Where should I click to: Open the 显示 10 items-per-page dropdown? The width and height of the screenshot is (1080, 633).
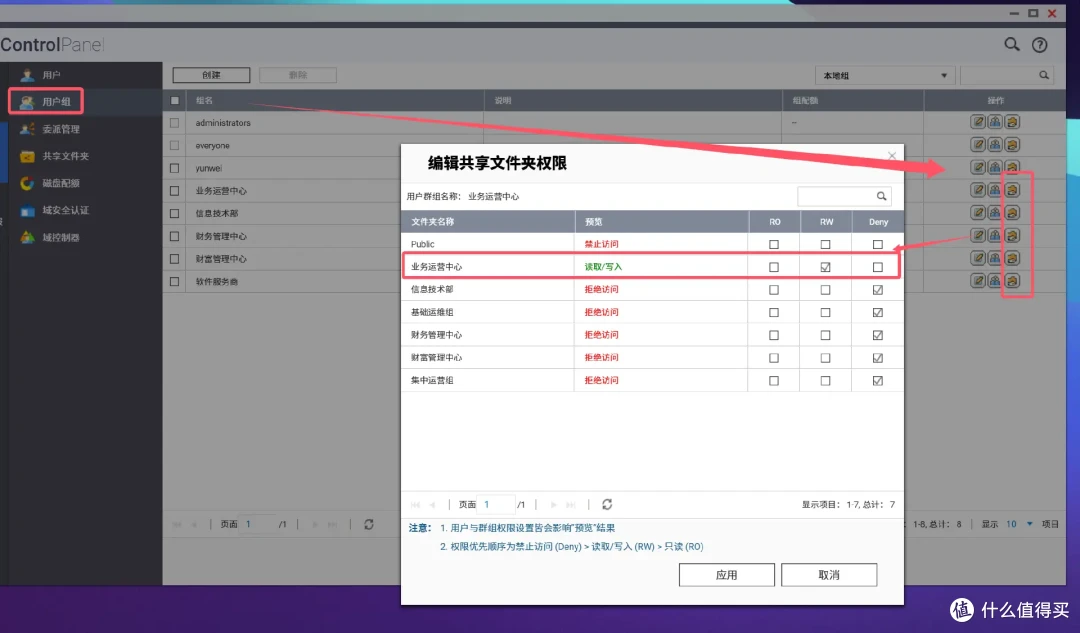tap(1019, 524)
